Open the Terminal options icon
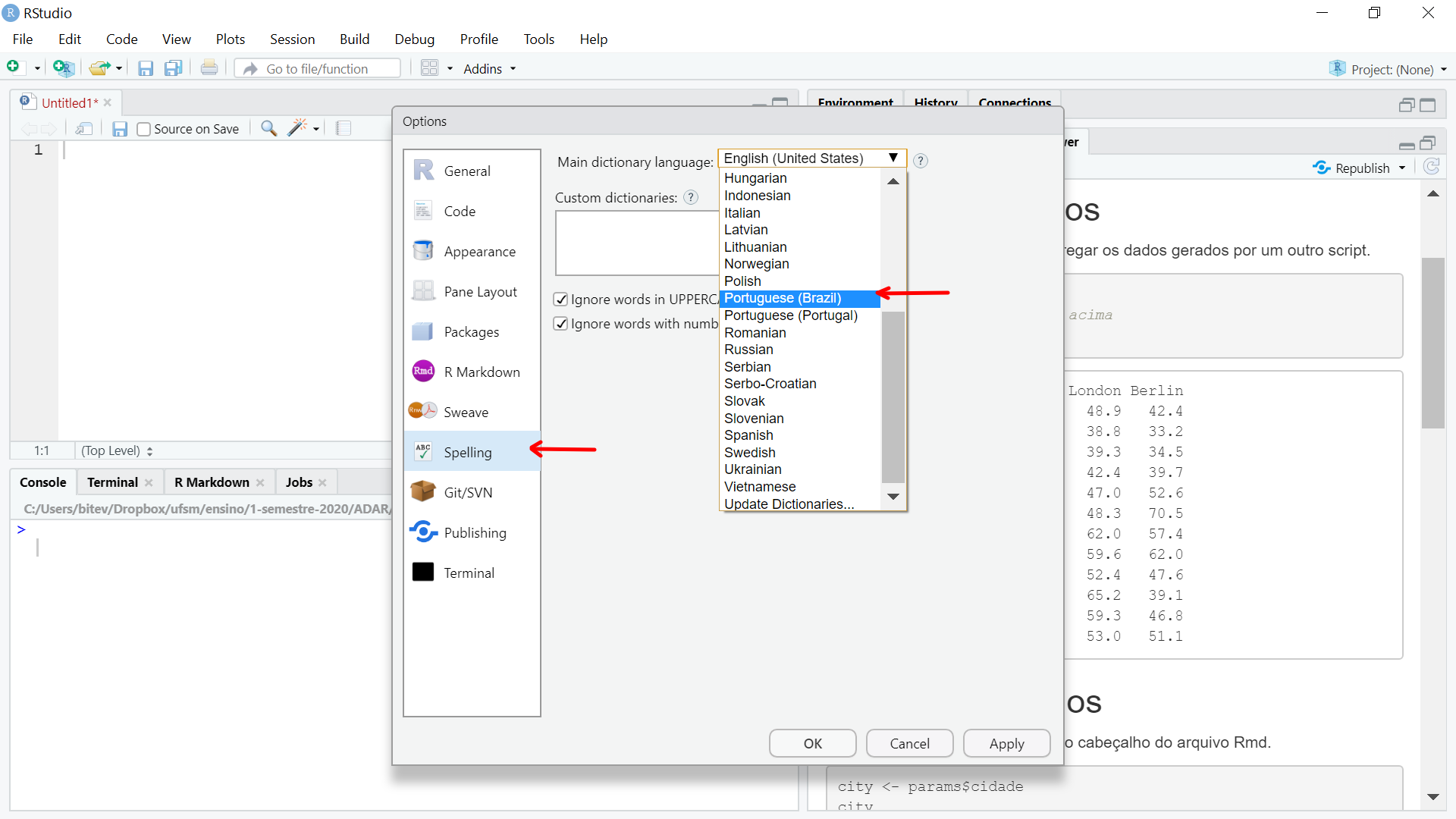This screenshot has width=1456, height=819. pyautogui.click(x=423, y=573)
